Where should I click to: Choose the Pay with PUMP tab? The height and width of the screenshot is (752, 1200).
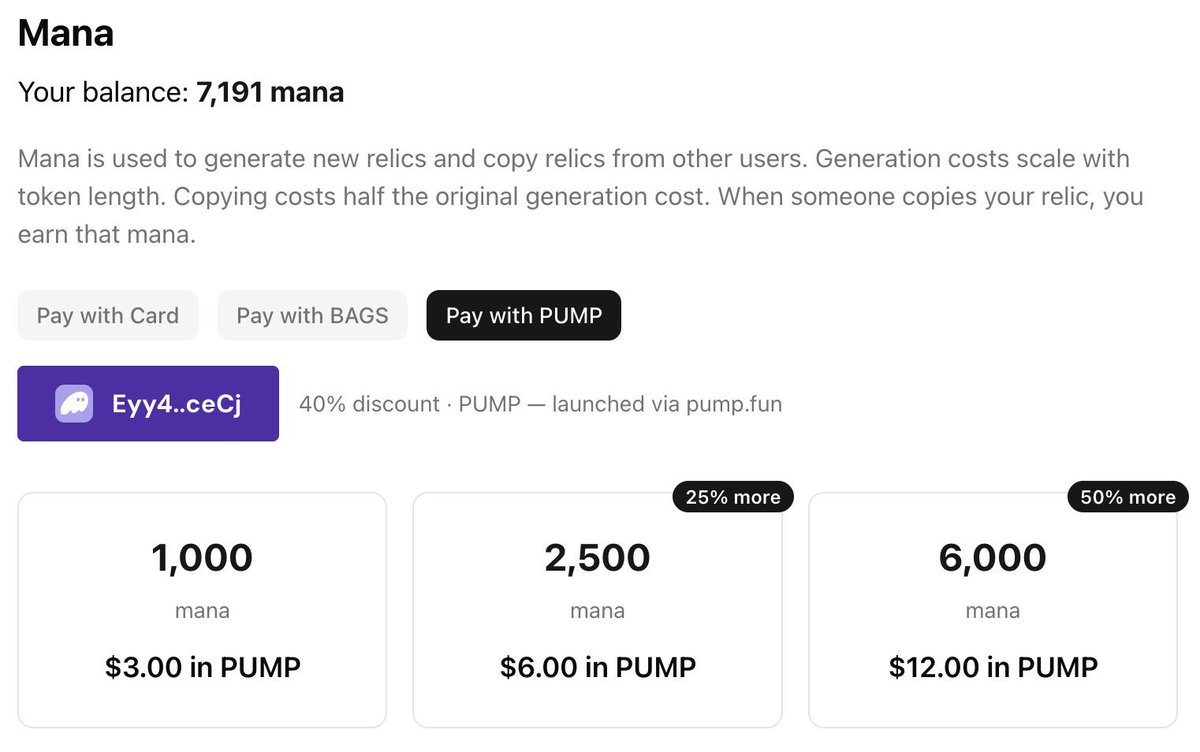(524, 316)
